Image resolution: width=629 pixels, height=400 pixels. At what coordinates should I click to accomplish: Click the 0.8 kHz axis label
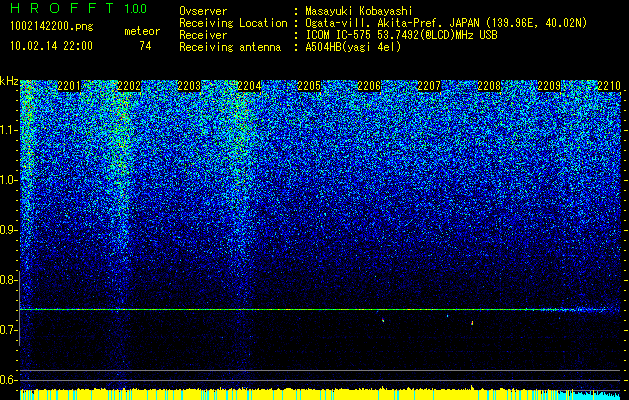pyautogui.click(x=9, y=280)
